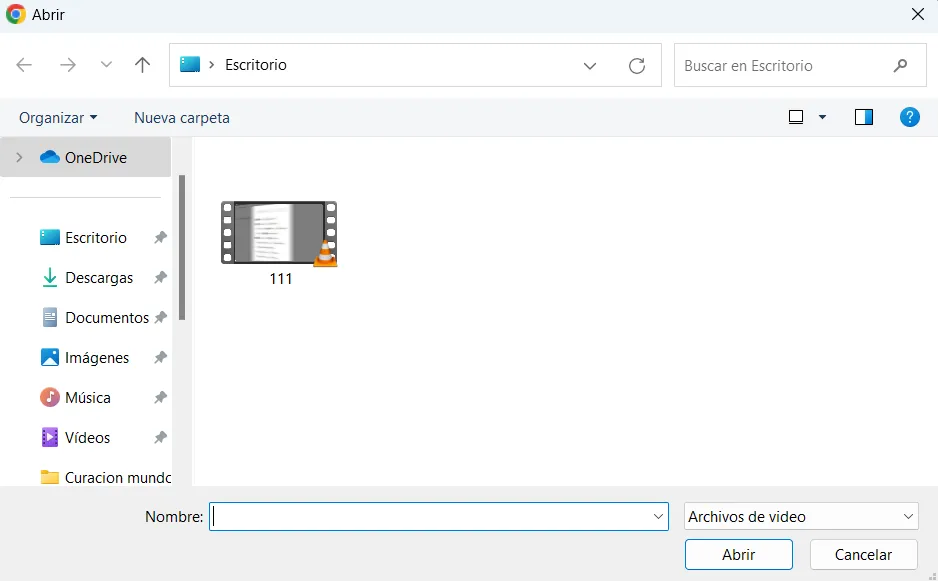Screen dimensions: 938x581
Task: Click Nueva carpeta in the toolbar
Action: [x=182, y=117]
